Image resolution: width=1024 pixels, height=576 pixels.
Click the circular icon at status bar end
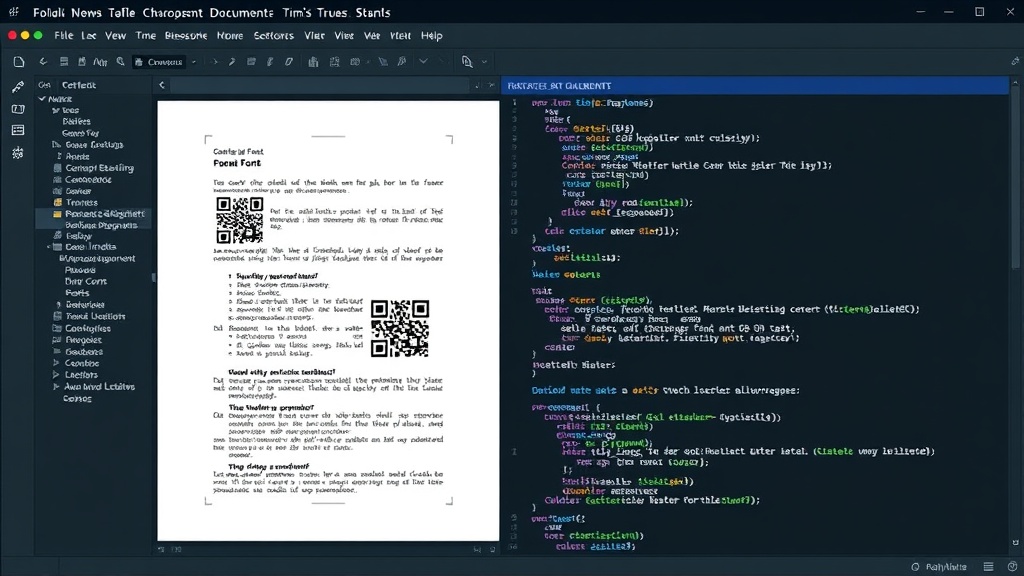pyautogui.click(x=1012, y=567)
